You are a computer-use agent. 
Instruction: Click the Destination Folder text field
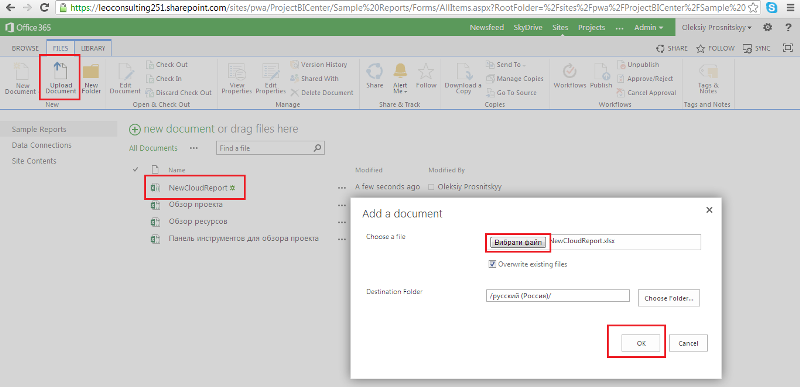coord(558,296)
